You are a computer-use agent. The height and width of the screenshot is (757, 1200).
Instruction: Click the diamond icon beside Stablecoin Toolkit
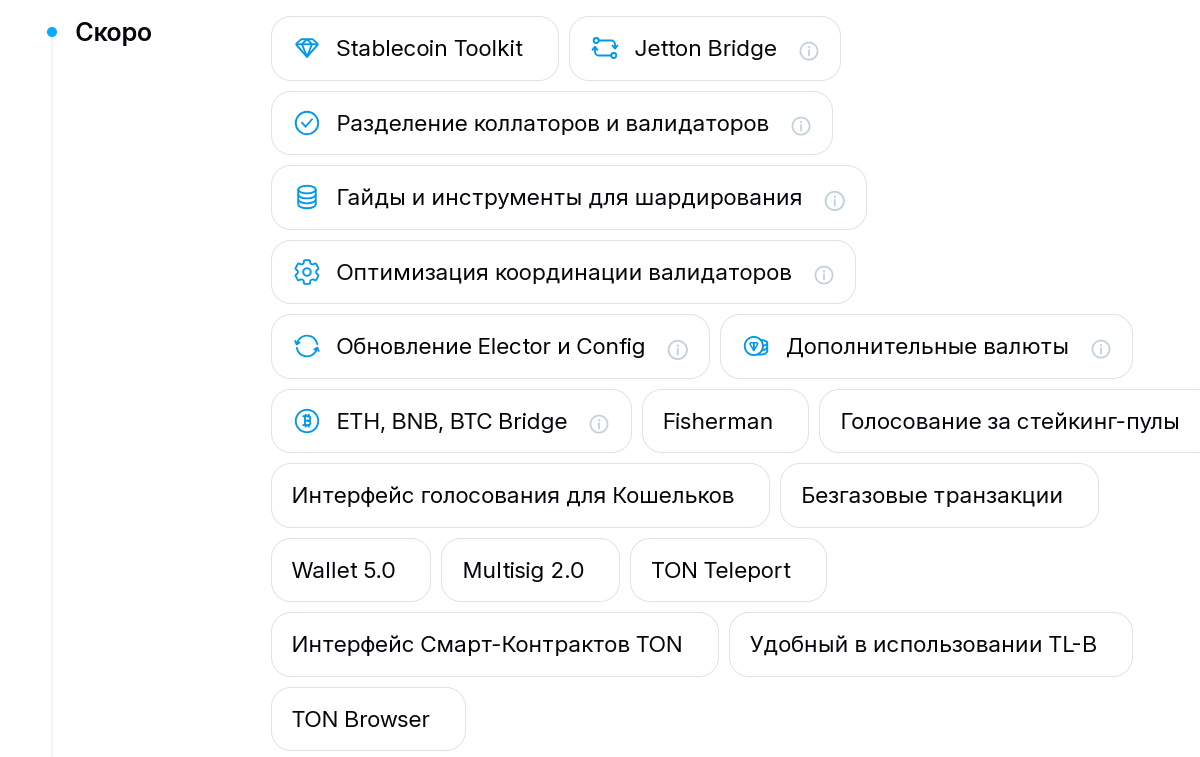click(x=306, y=48)
